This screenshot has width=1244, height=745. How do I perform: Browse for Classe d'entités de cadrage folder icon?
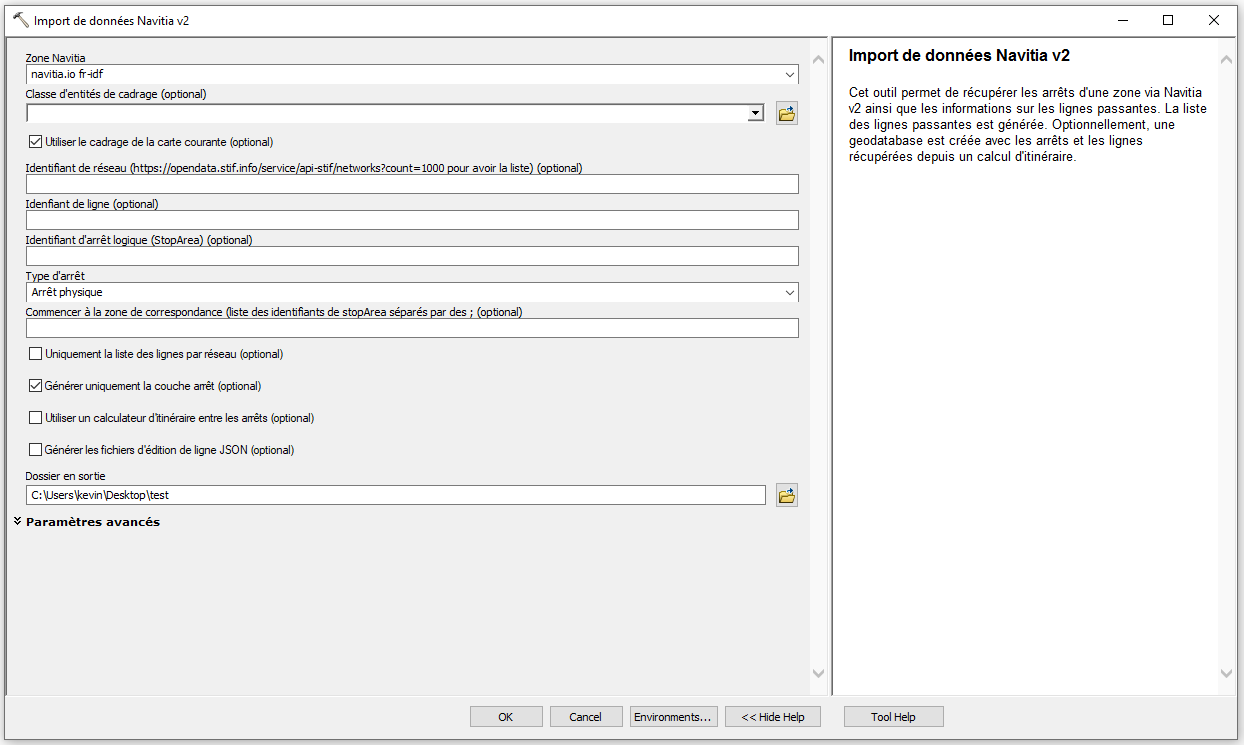tap(787, 113)
